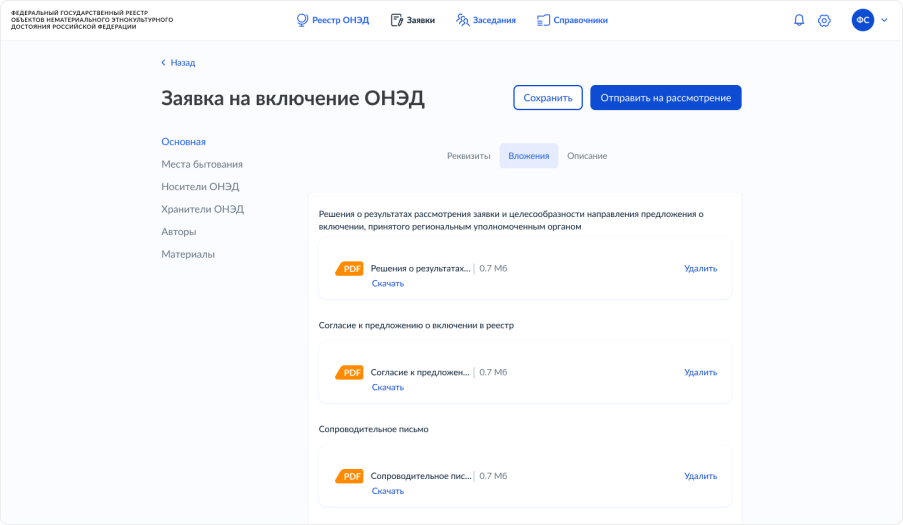Click the Сохранить button
This screenshot has width=903, height=525.
(x=548, y=98)
